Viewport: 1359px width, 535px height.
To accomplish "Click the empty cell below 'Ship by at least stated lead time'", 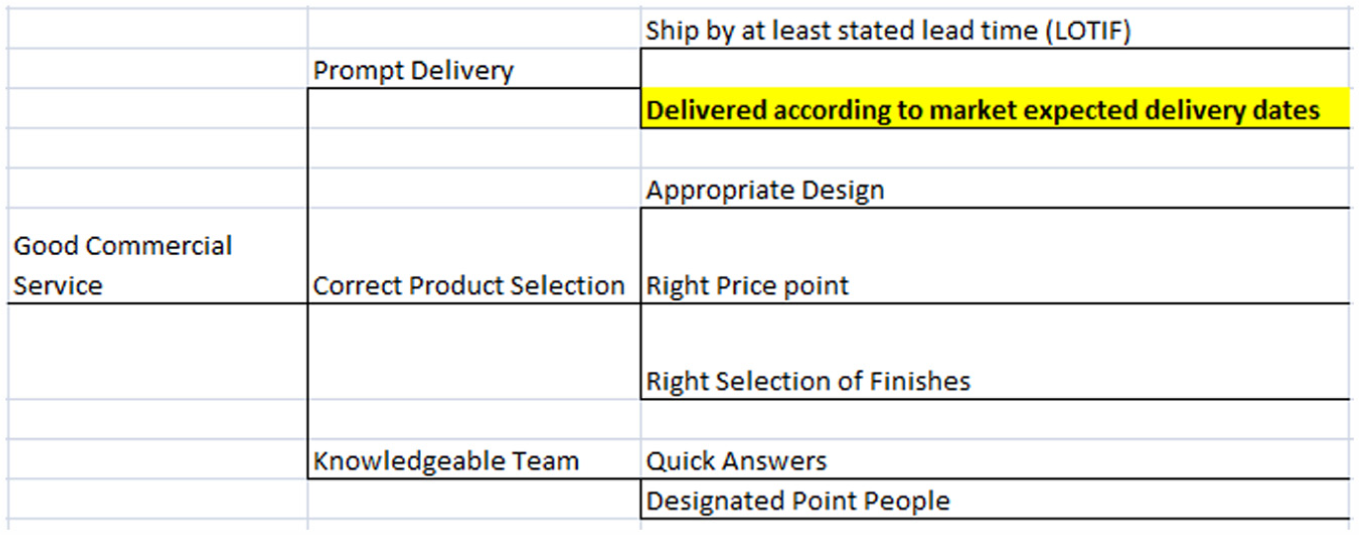I will tap(995, 68).
